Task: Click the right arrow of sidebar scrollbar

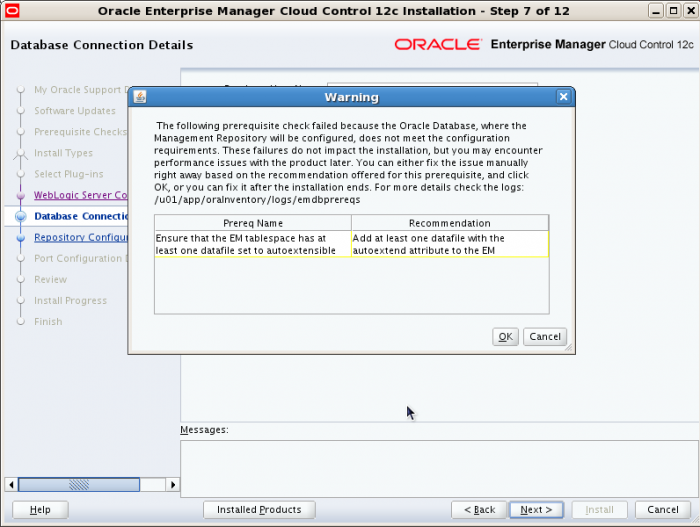Action: click(x=173, y=485)
